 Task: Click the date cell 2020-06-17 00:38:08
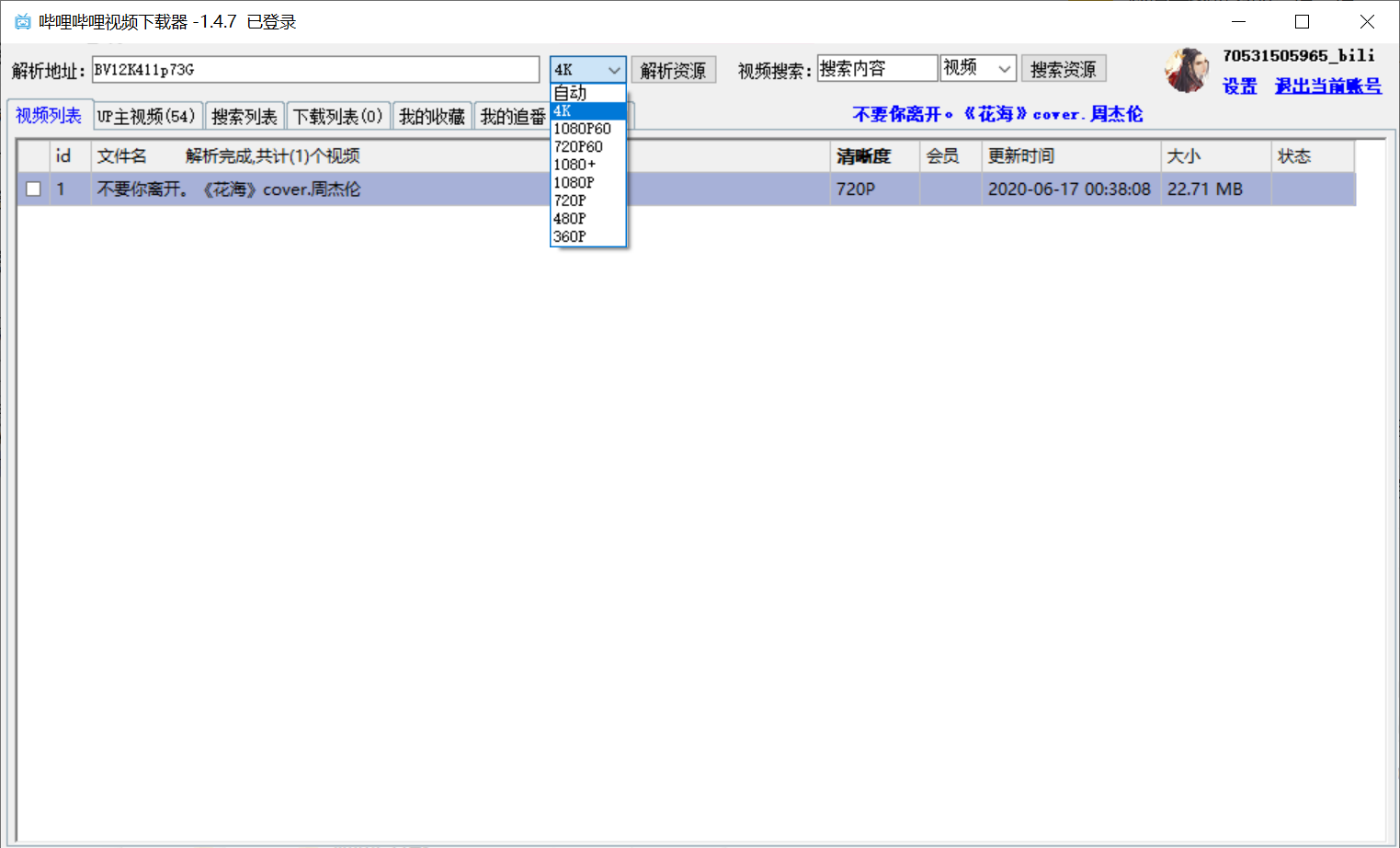tap(1069, 189)
